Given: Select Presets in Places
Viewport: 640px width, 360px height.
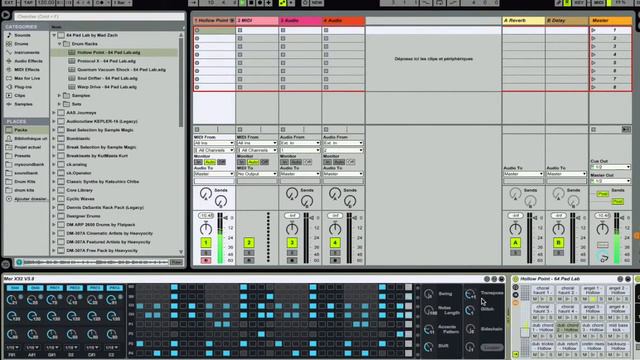Looking at the screenshot, I should pos(22,156).
